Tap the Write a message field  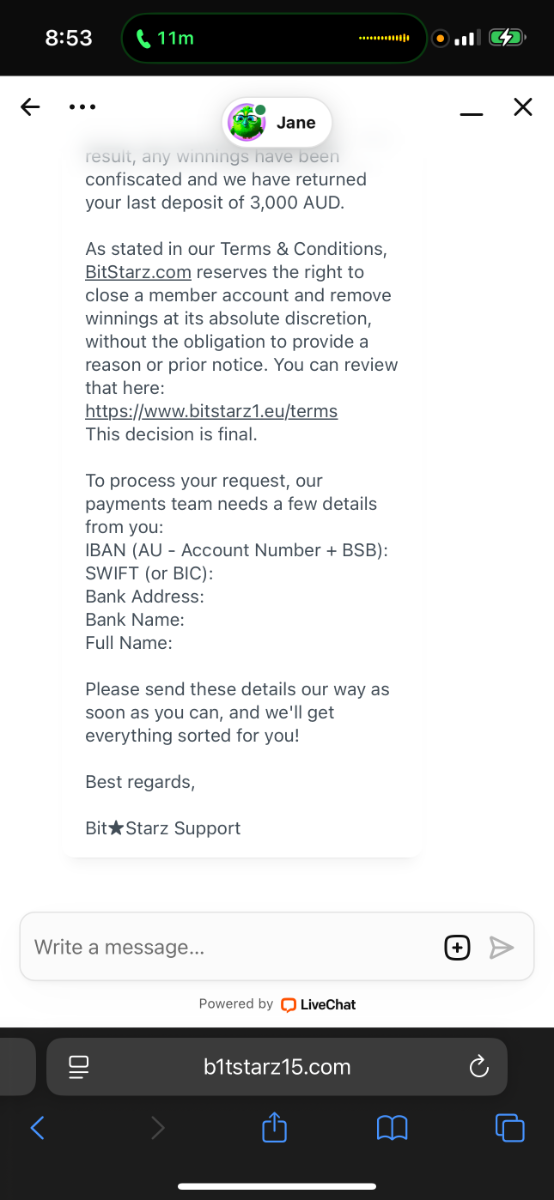click(x=230, y=947)
